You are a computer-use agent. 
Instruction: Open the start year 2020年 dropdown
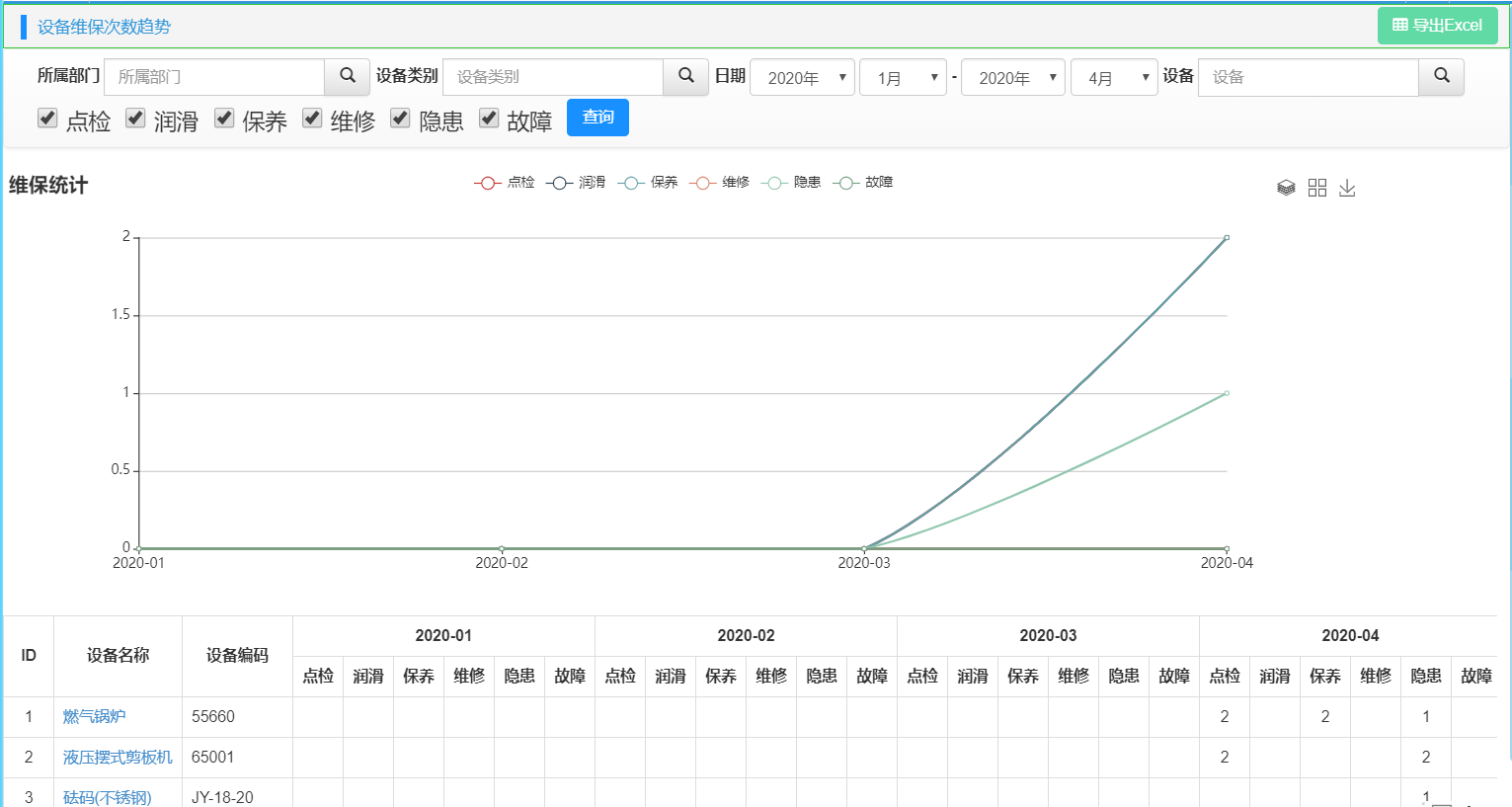pyautogui.click(x=802, y=77)
